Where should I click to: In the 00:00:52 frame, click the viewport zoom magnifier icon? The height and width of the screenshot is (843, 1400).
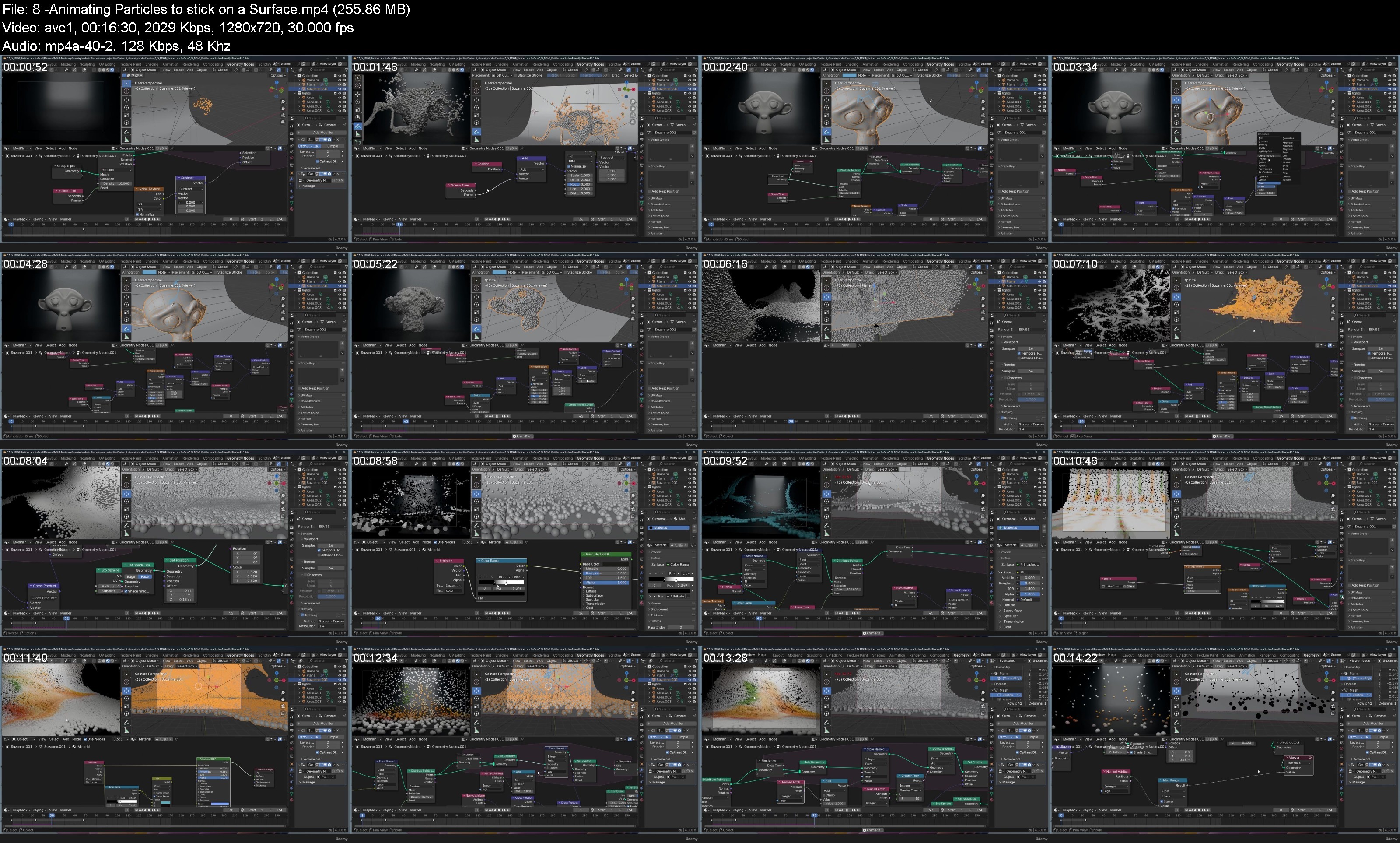click(283, 102)
